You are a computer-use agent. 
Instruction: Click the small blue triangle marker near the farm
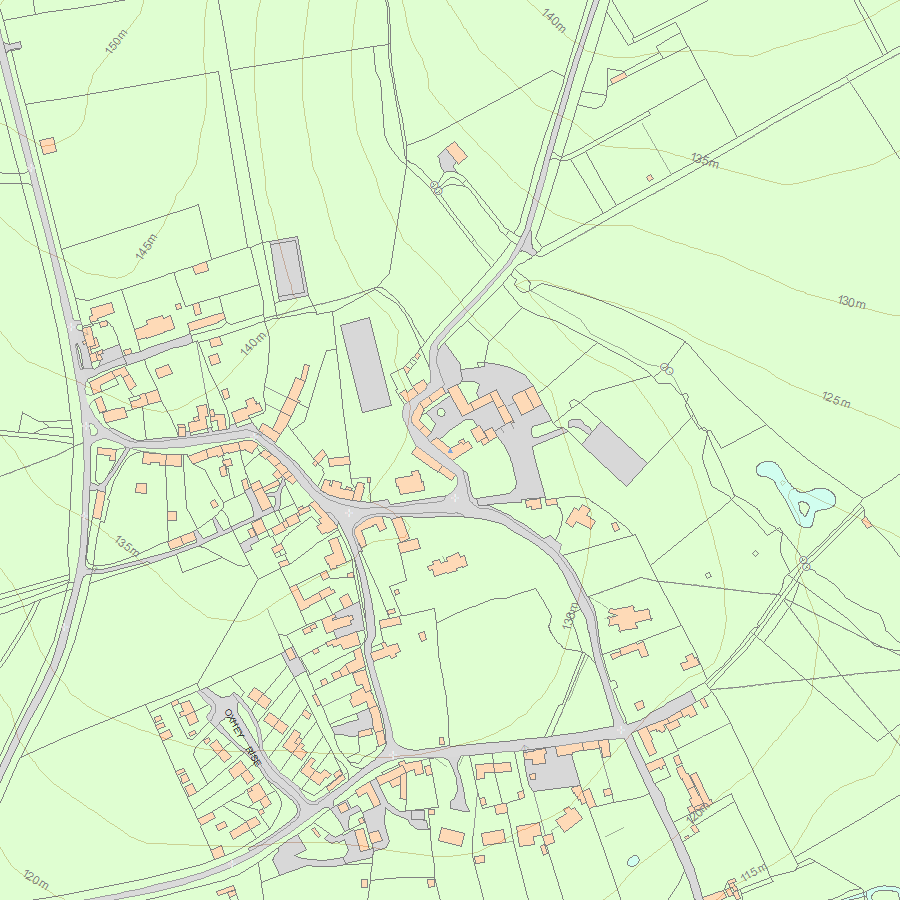[450, 451]
